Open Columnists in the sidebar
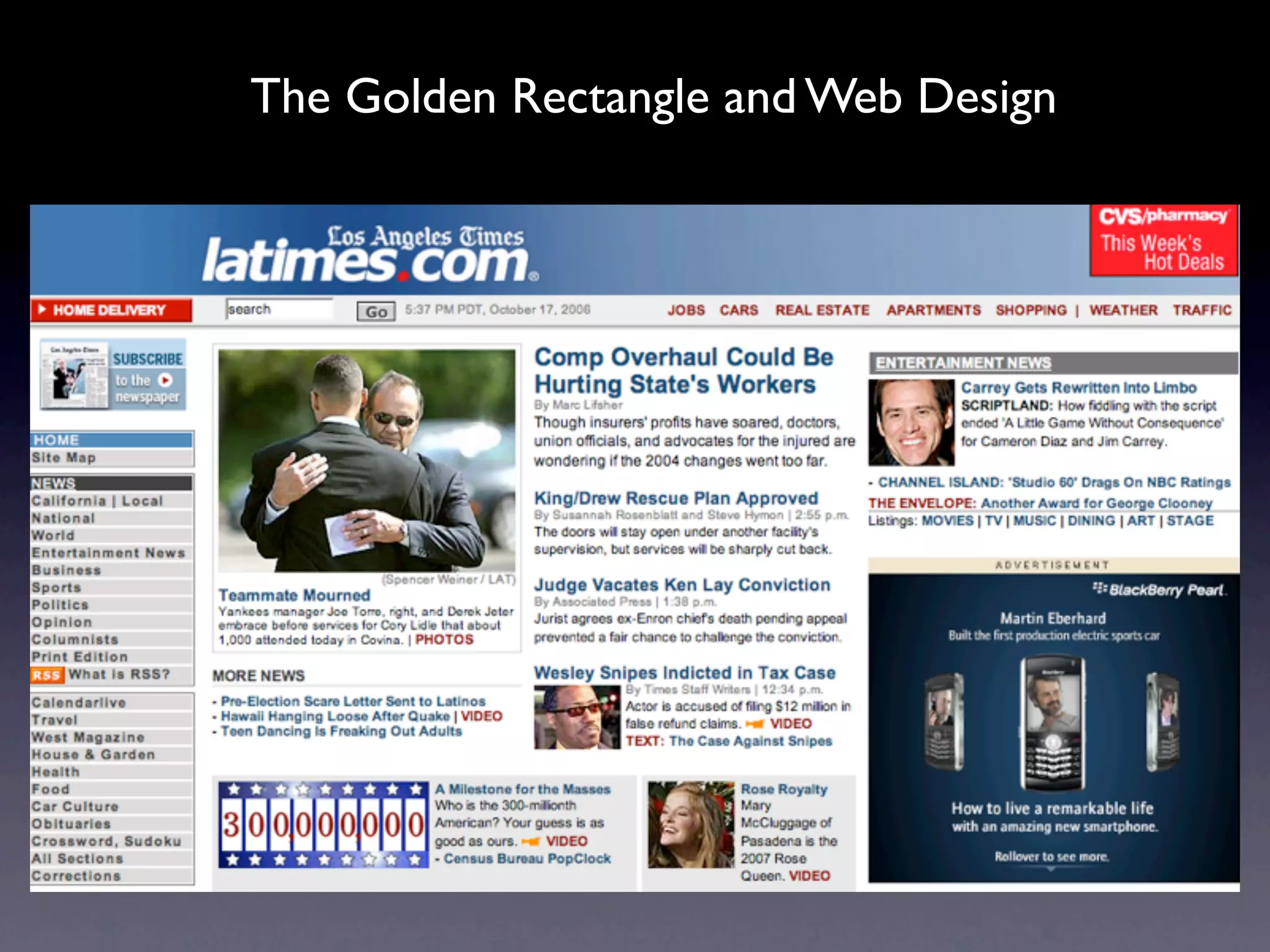1270x952 pixels. coord(75,640)
